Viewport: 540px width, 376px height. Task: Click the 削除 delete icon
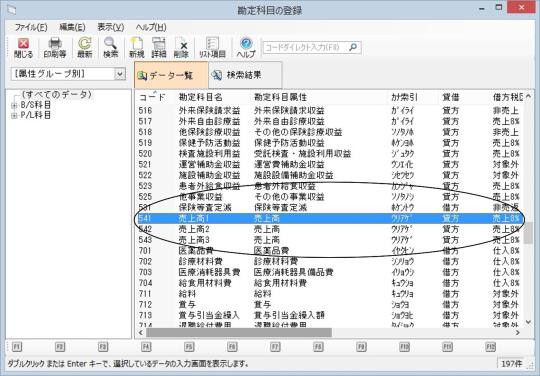point(181,48)
